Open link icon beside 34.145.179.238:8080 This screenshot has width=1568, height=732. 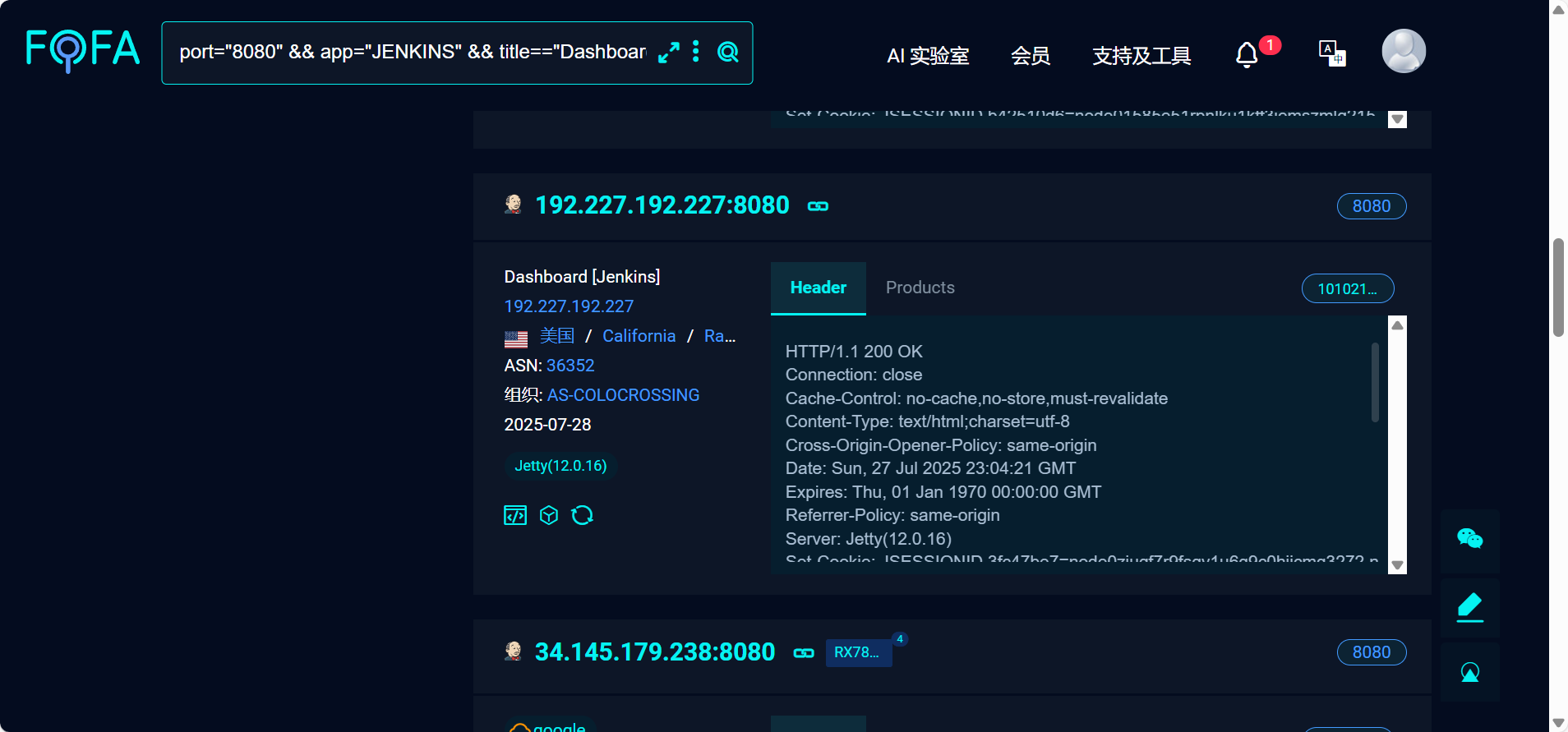point(804,653)
